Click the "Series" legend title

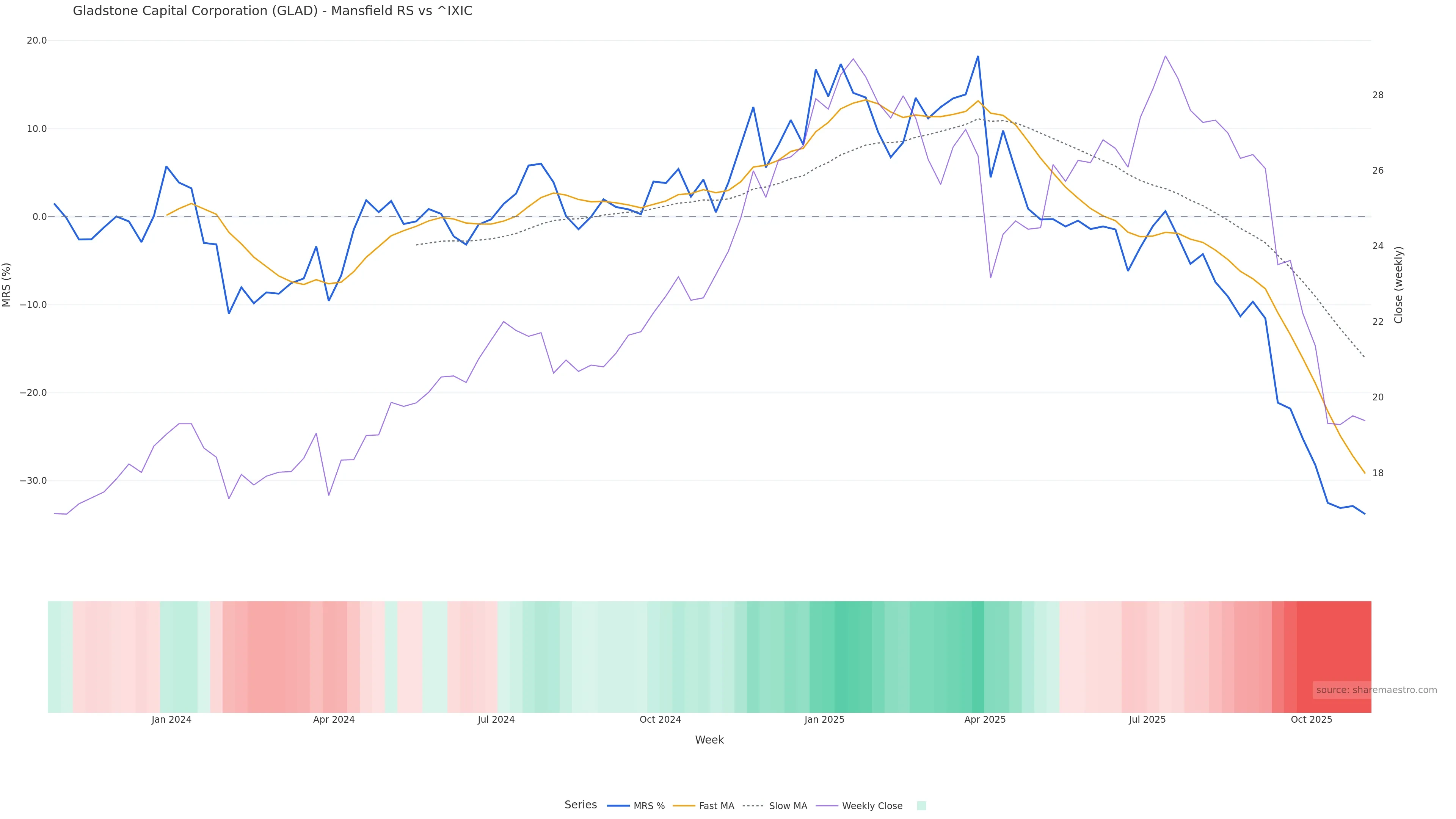(581, 805)
